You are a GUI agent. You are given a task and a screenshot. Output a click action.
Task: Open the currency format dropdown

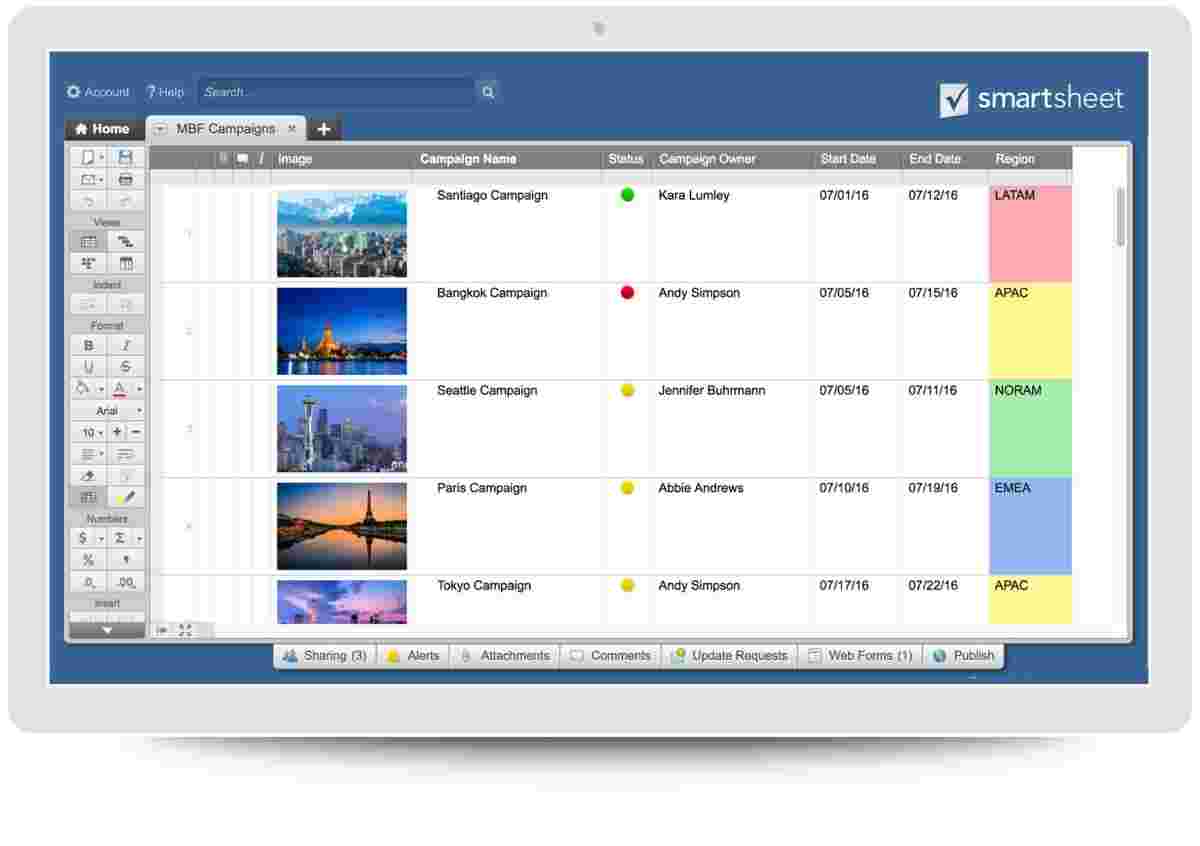pos(101,538)
